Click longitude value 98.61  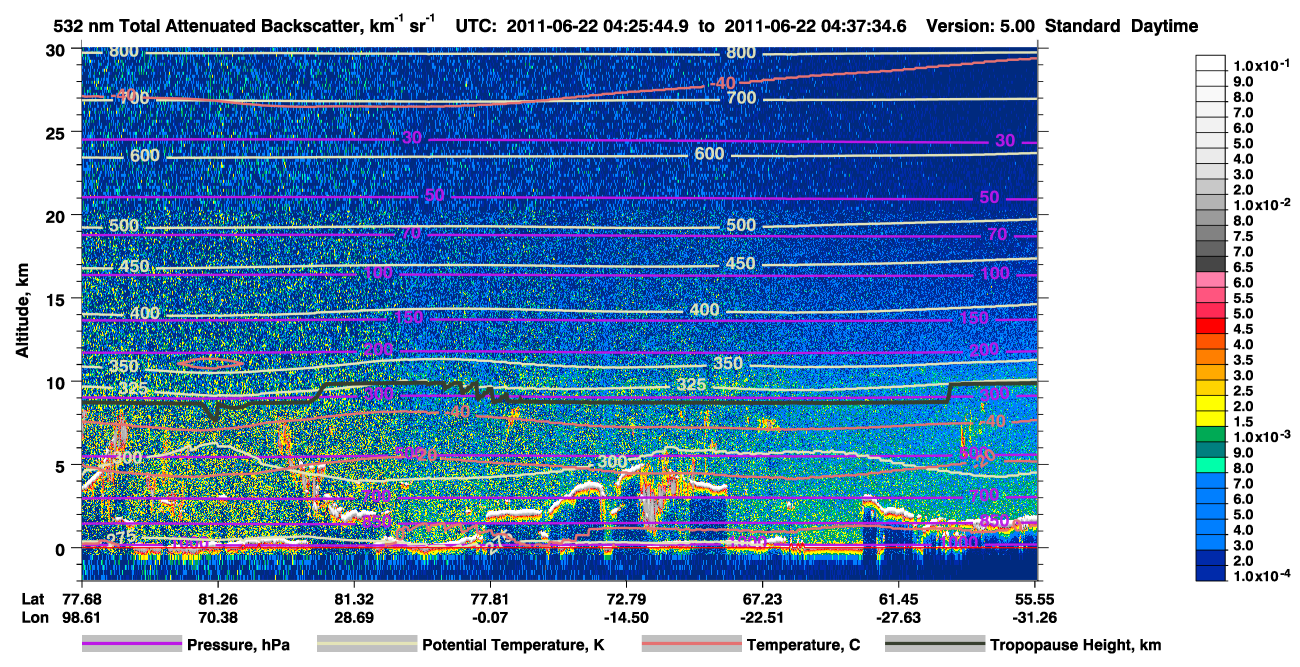(x=81, y=617)
